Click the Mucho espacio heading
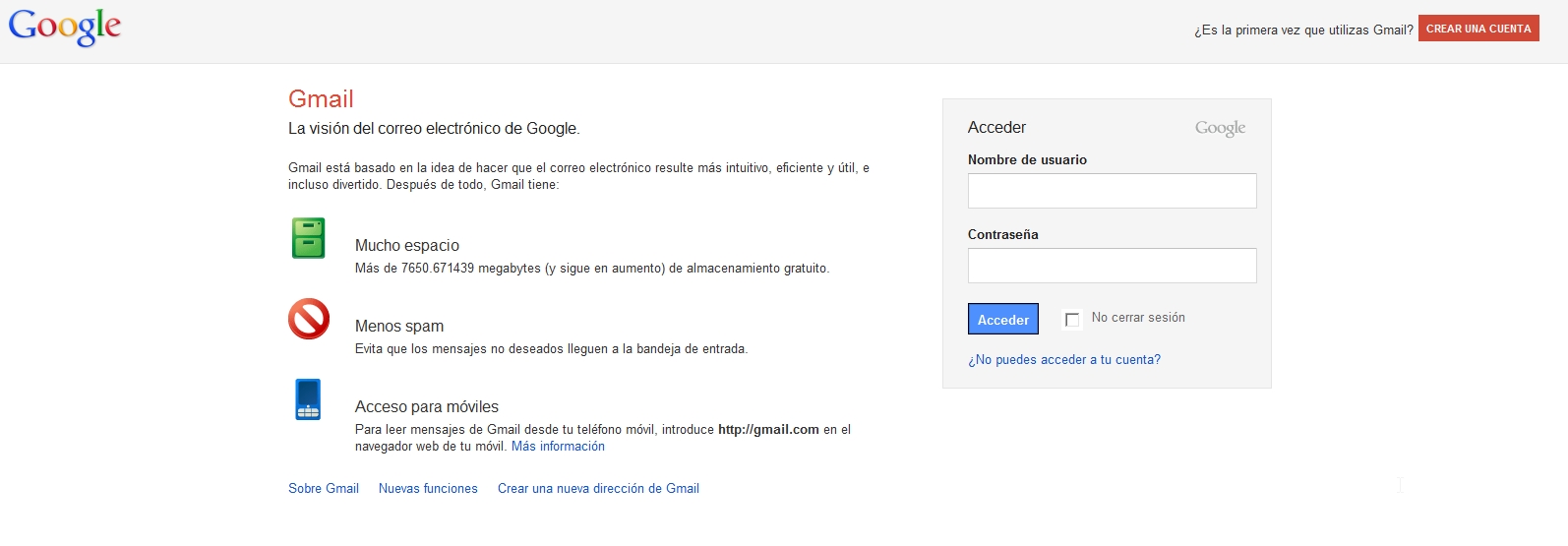 [407, 246]
